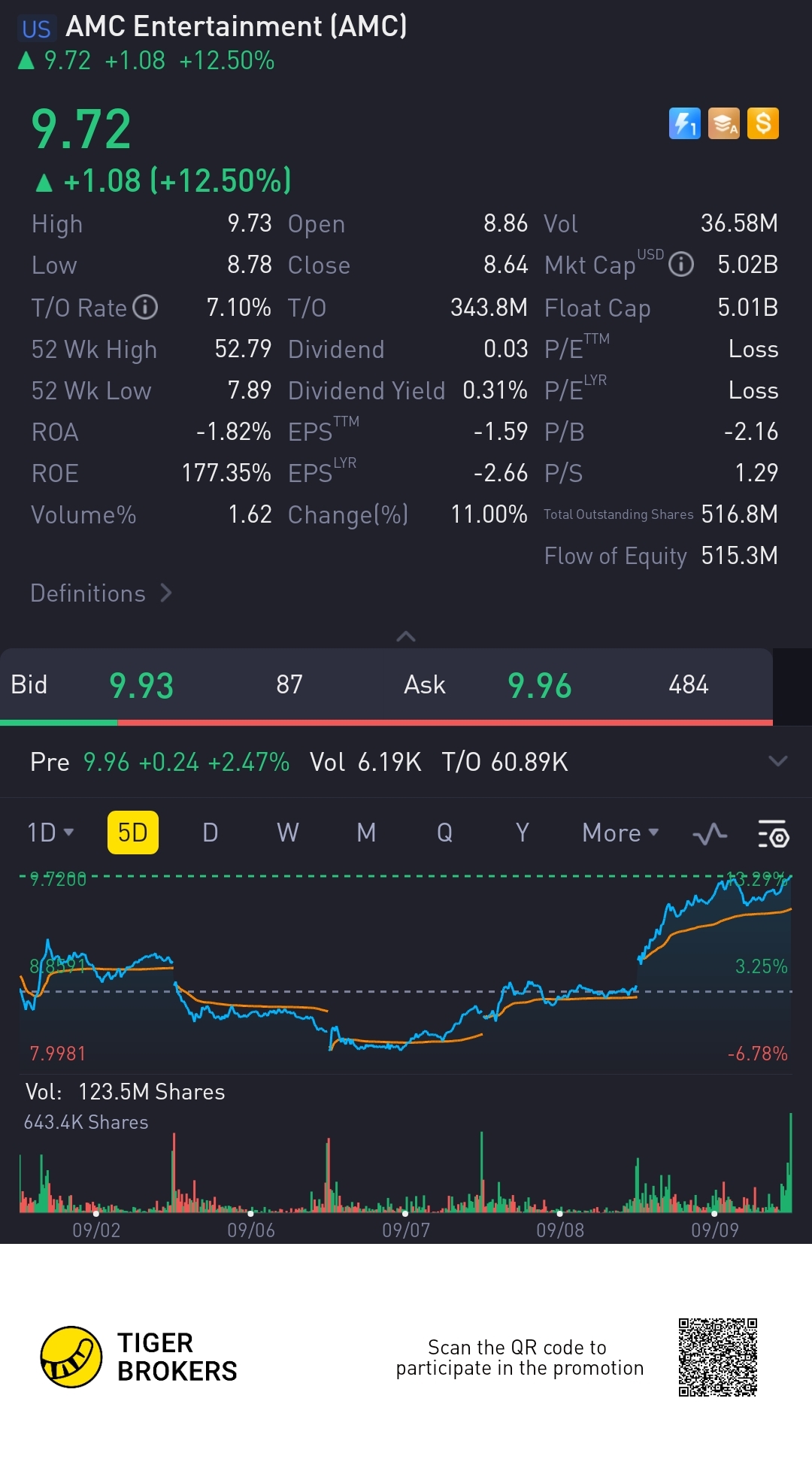Screen dimensions: 812x1471
Task: Open the More timeframes dropdown
Action: click(620, 833)
